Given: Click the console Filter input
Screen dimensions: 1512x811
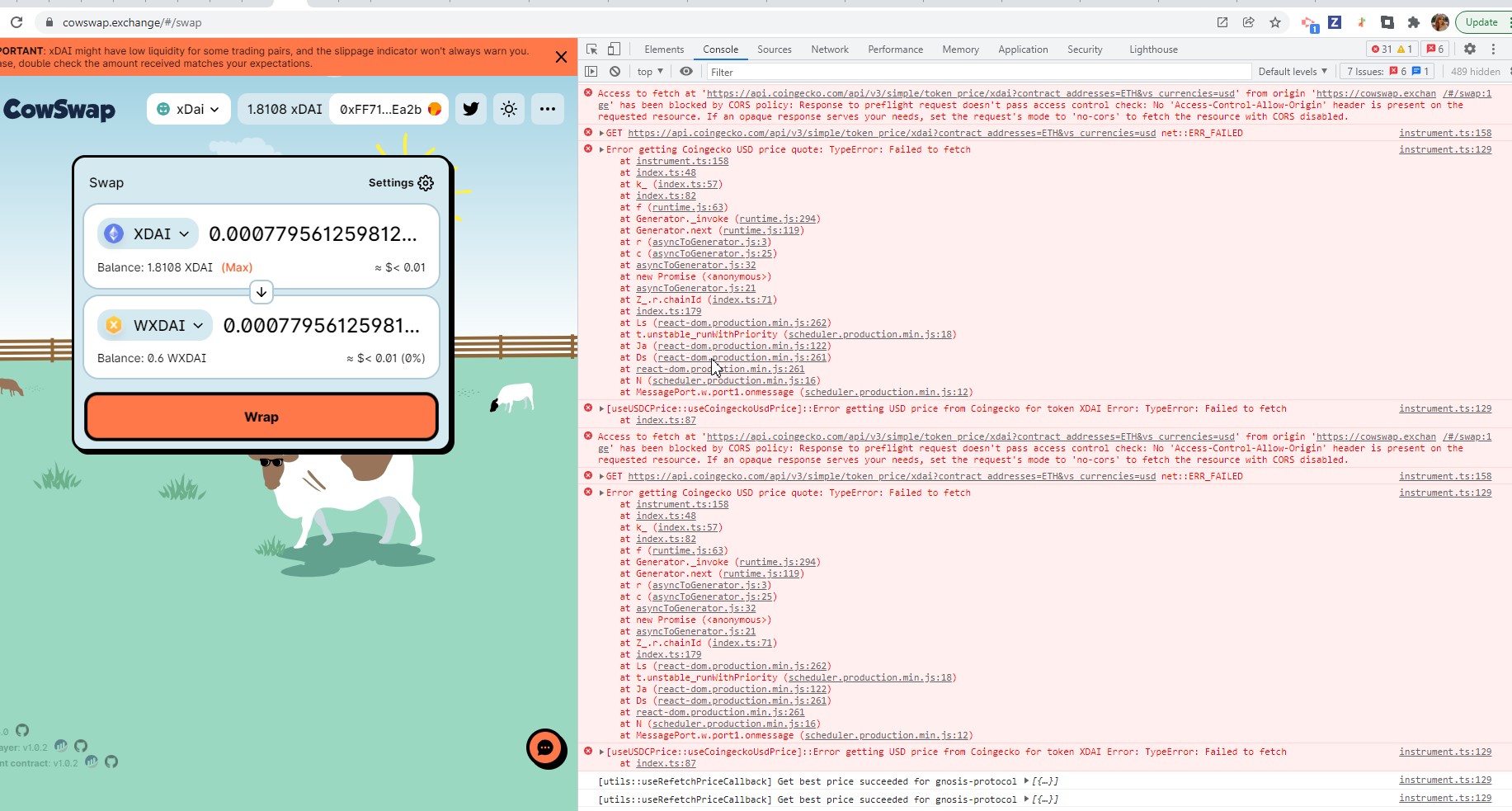Looking at the screenshot, I should [x=978, y=73].
